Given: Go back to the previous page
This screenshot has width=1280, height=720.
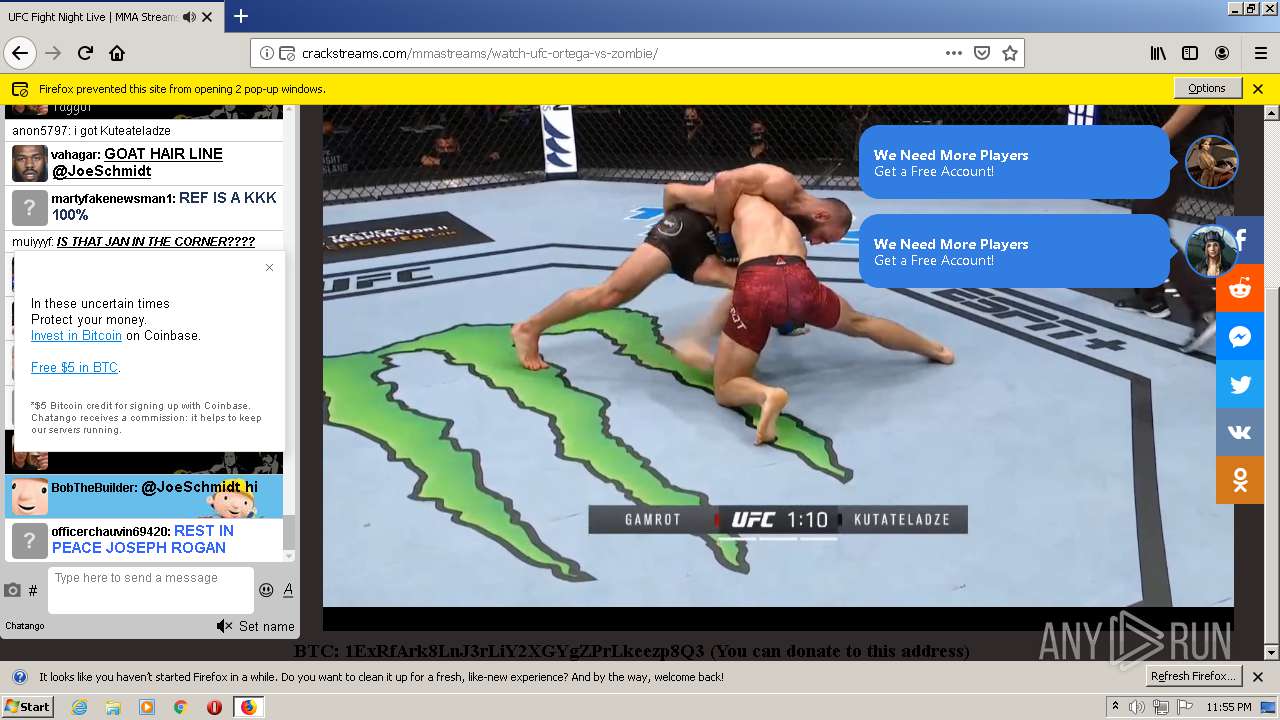Looking at the screenshot, I should tap(20, 53).
